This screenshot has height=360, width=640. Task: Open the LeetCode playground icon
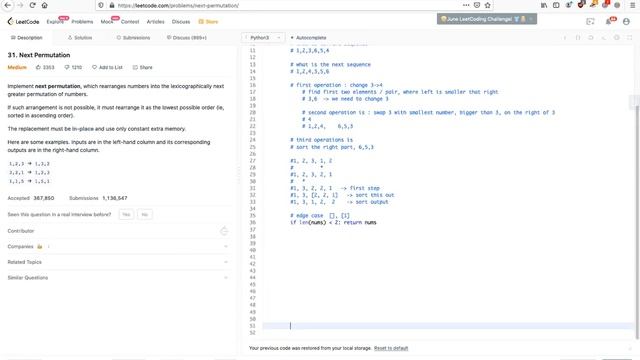click(590, 22)
